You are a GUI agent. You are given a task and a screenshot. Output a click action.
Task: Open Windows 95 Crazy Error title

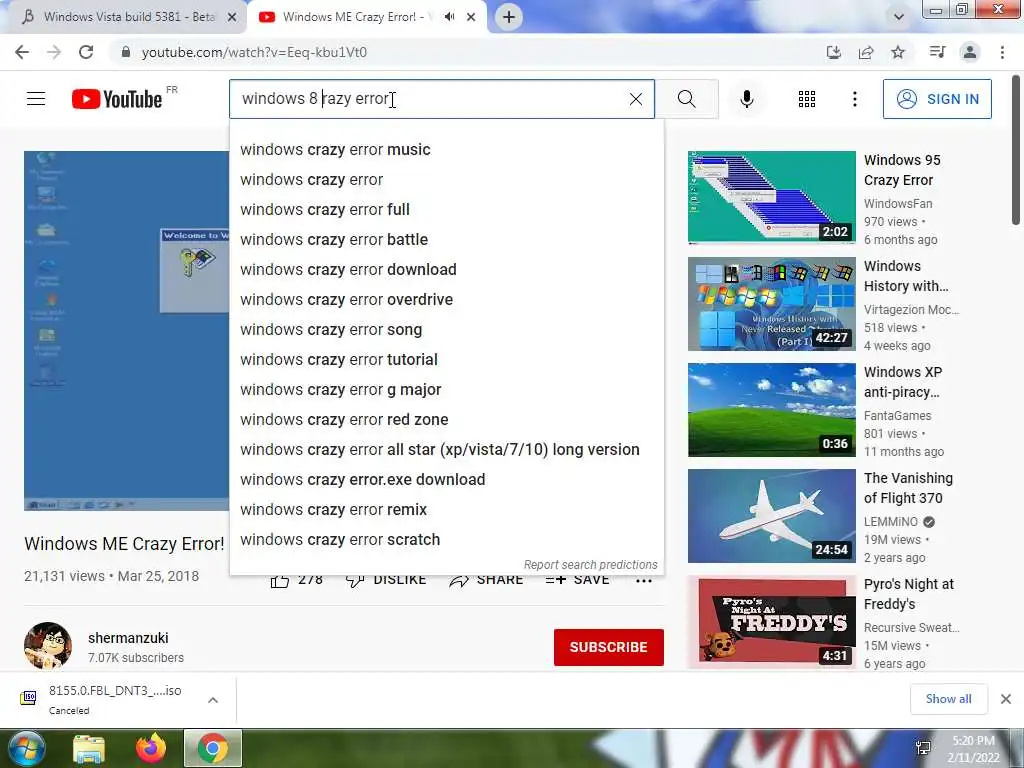pyautogui.click(x=902, y=170)
